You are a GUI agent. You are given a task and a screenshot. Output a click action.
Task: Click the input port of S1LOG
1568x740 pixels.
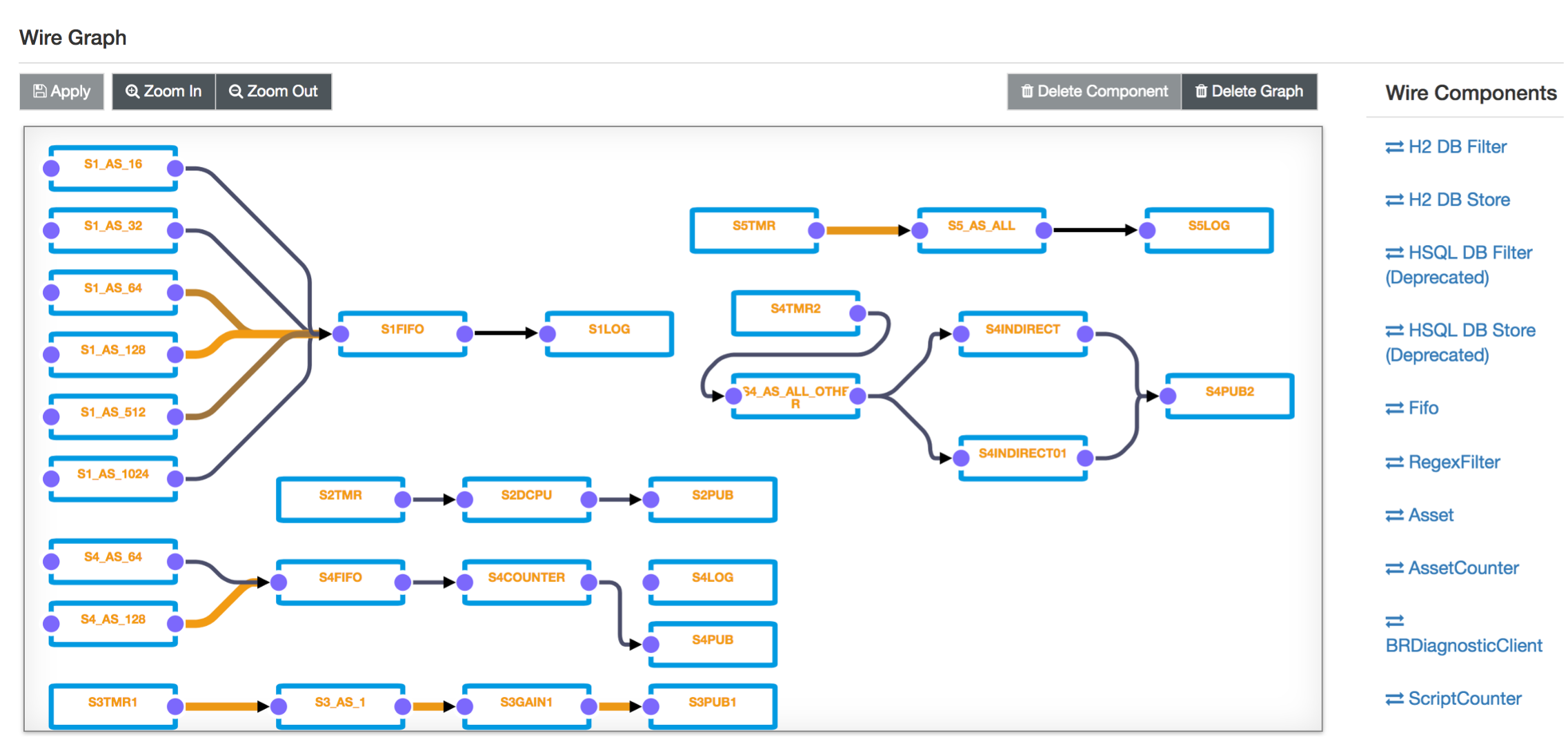pos(548,334)
